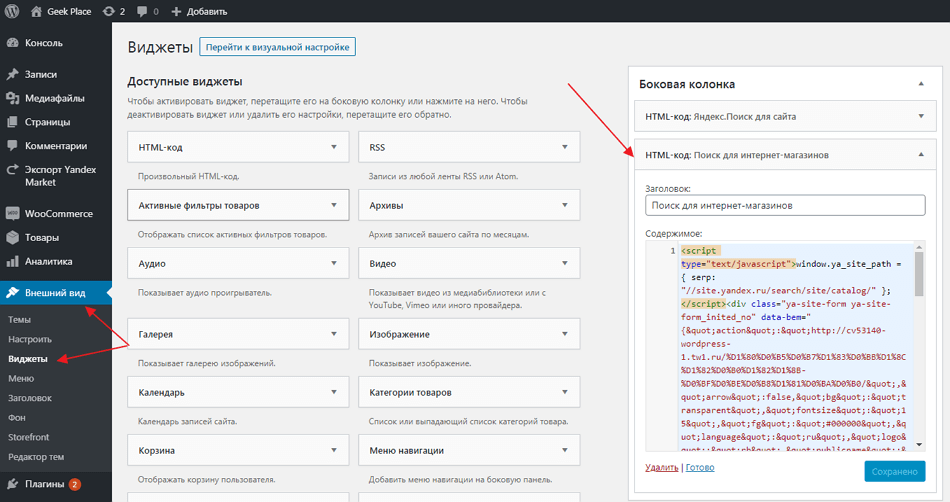The image size is (950, 502).
Task: Open the Меню submenu item
Action: [x=21, y=378]
